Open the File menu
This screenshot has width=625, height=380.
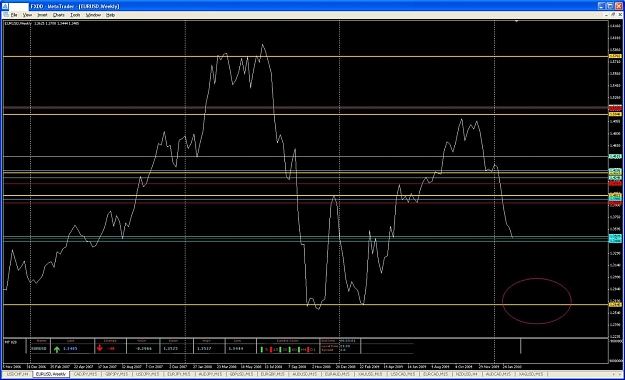pyautogui.click(x=14, y=15)
